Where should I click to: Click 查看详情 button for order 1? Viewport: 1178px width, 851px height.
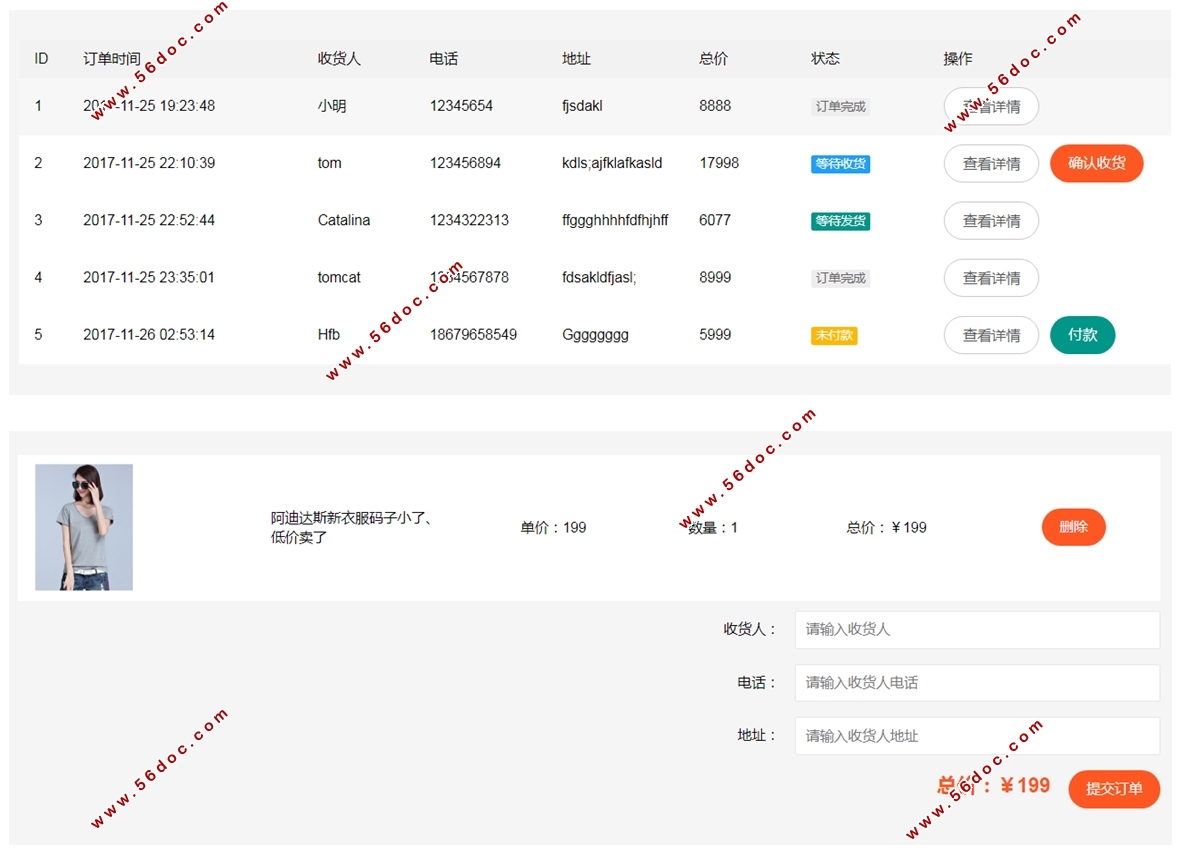[x=990, y=106]
